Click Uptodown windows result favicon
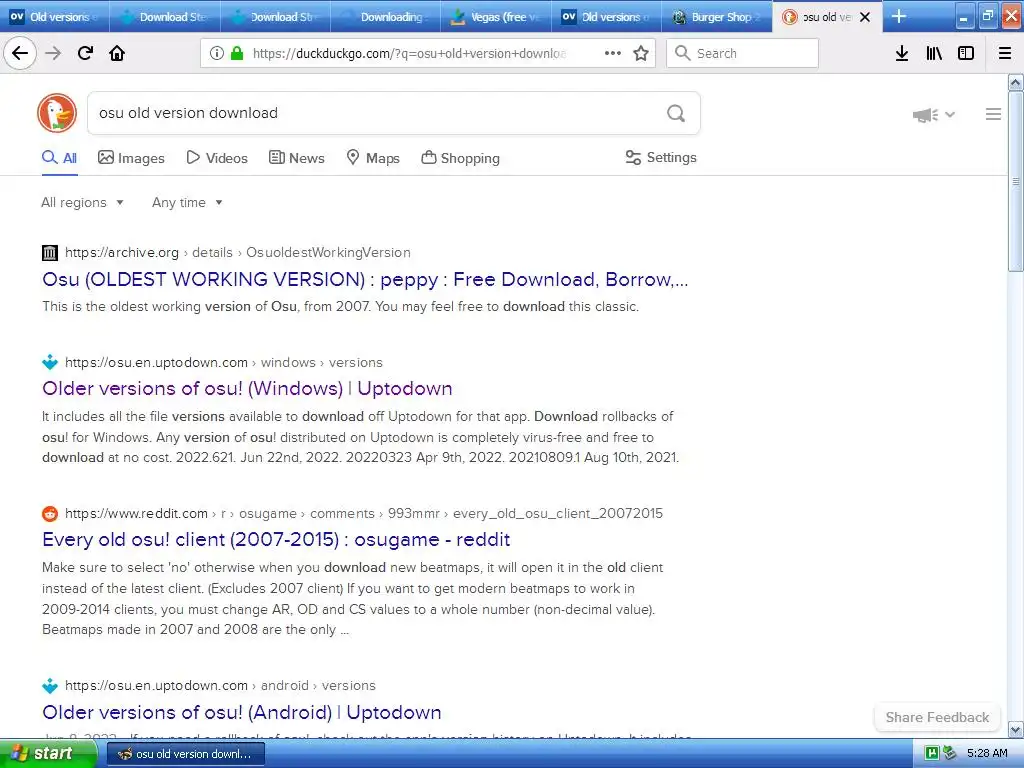 (x=50, y=362)
